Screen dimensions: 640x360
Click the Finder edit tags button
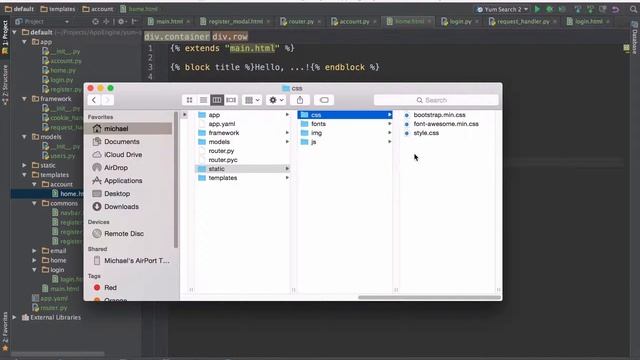click(324, 100)
